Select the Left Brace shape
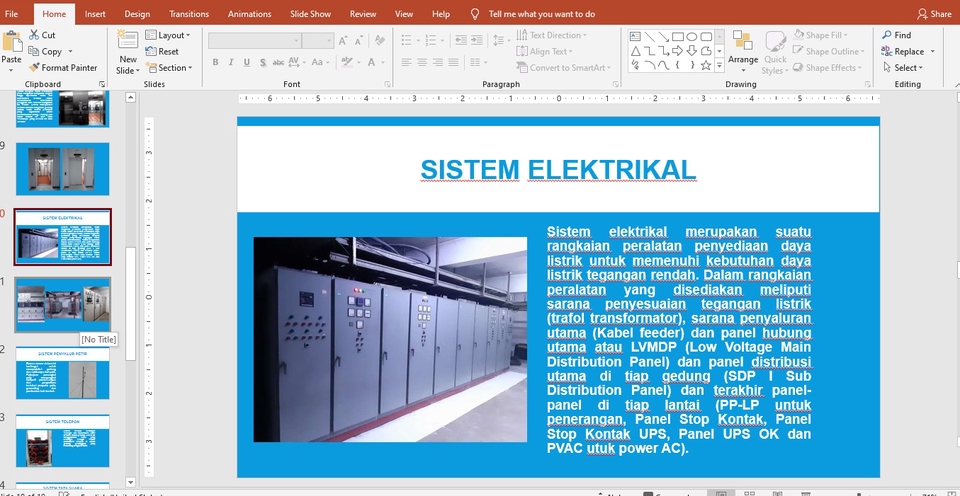Image resolution: width=960 pixels, height=496 pixels. (678, 64)
